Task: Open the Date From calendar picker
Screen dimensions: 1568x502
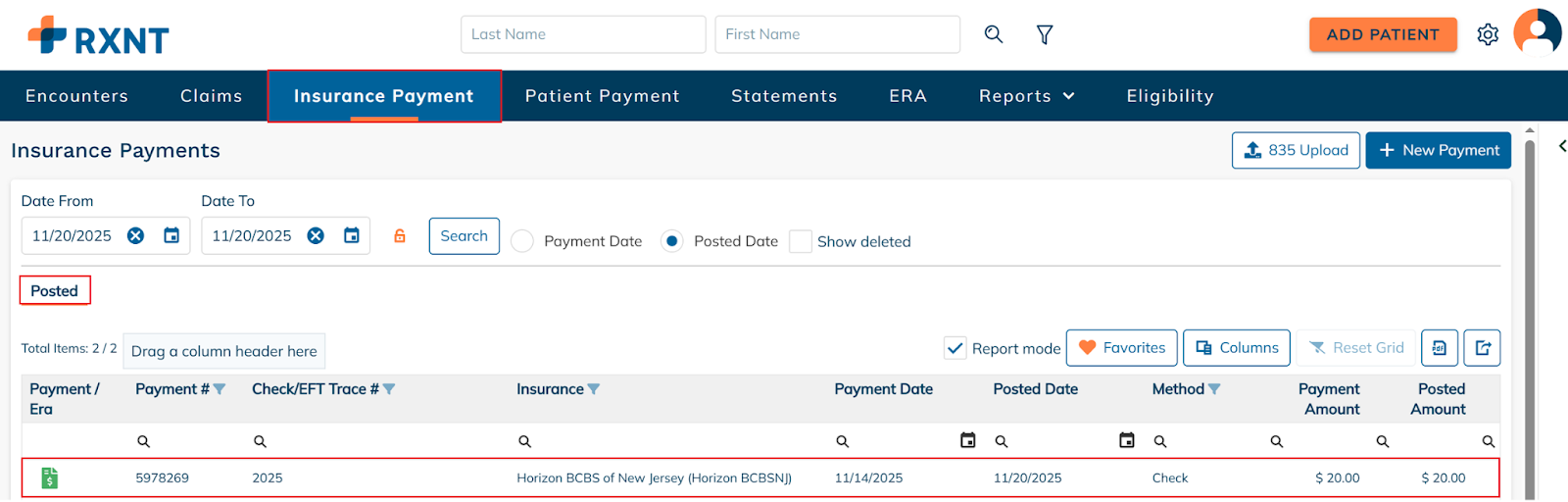Action: coord(171,235)
